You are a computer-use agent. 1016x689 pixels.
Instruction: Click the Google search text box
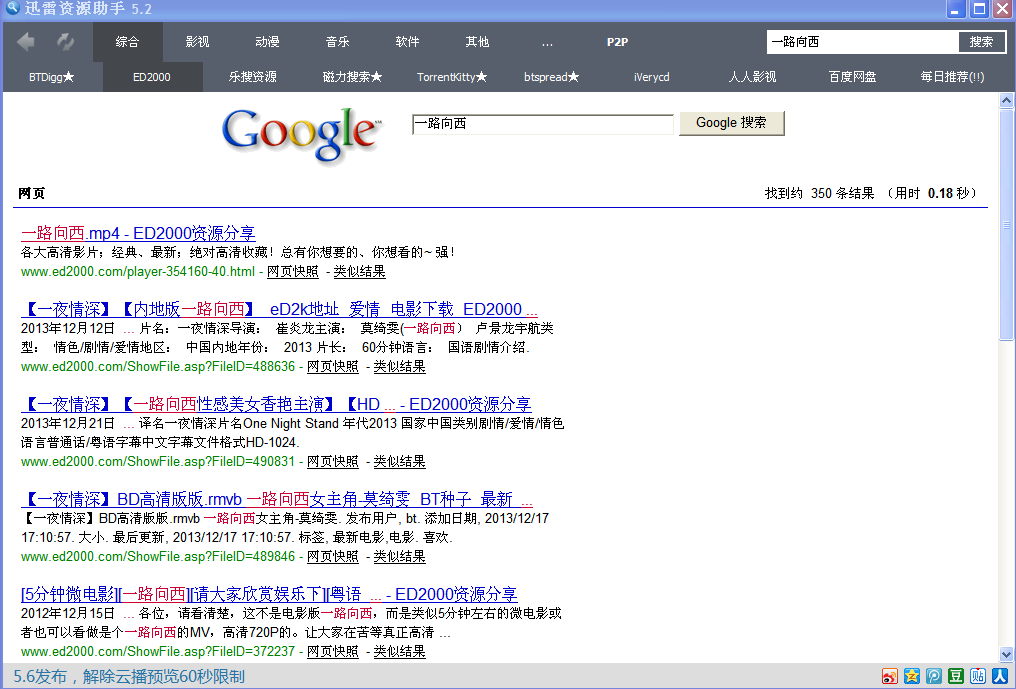[542, 124]
